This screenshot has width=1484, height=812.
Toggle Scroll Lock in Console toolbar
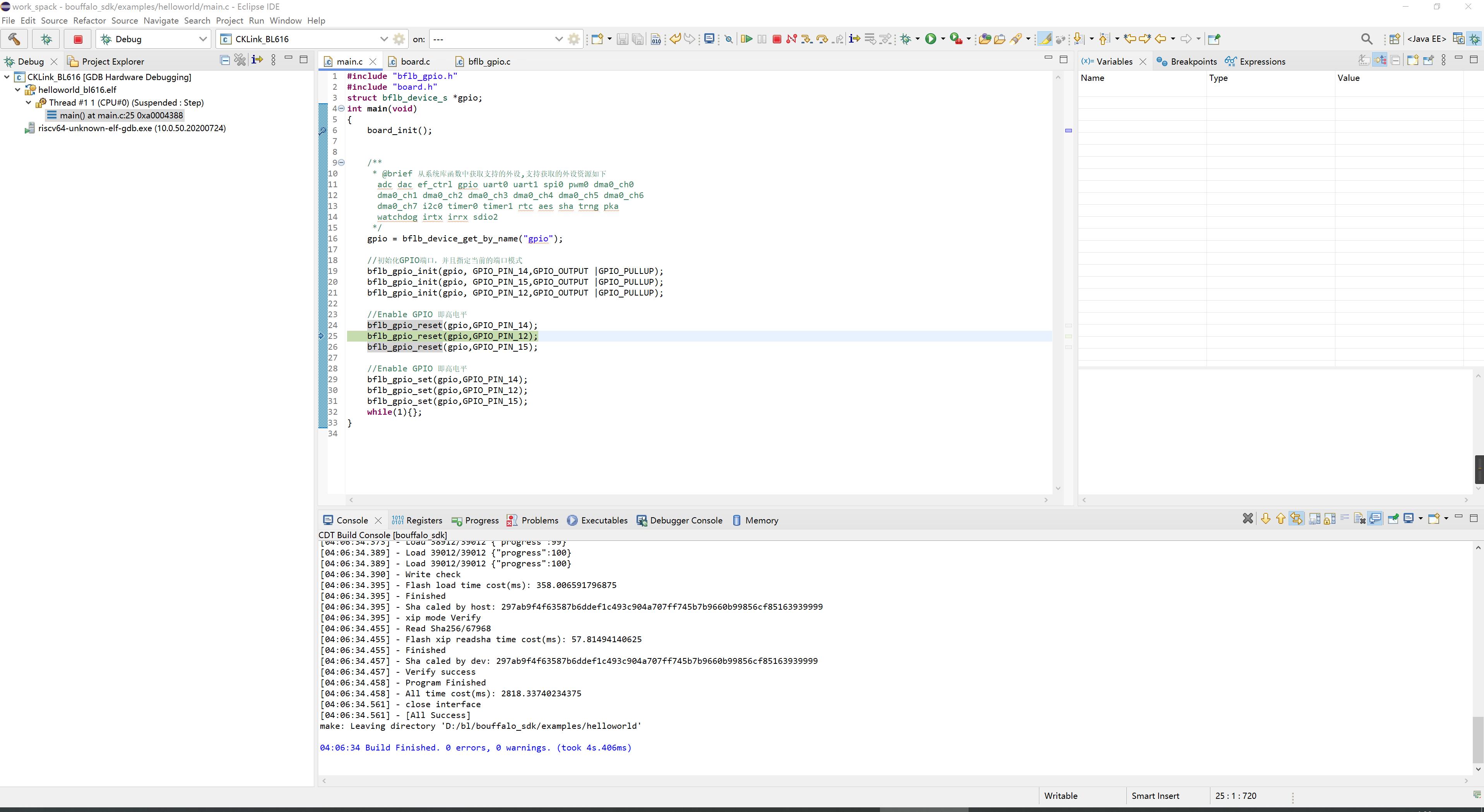(x=1330, y=520)
